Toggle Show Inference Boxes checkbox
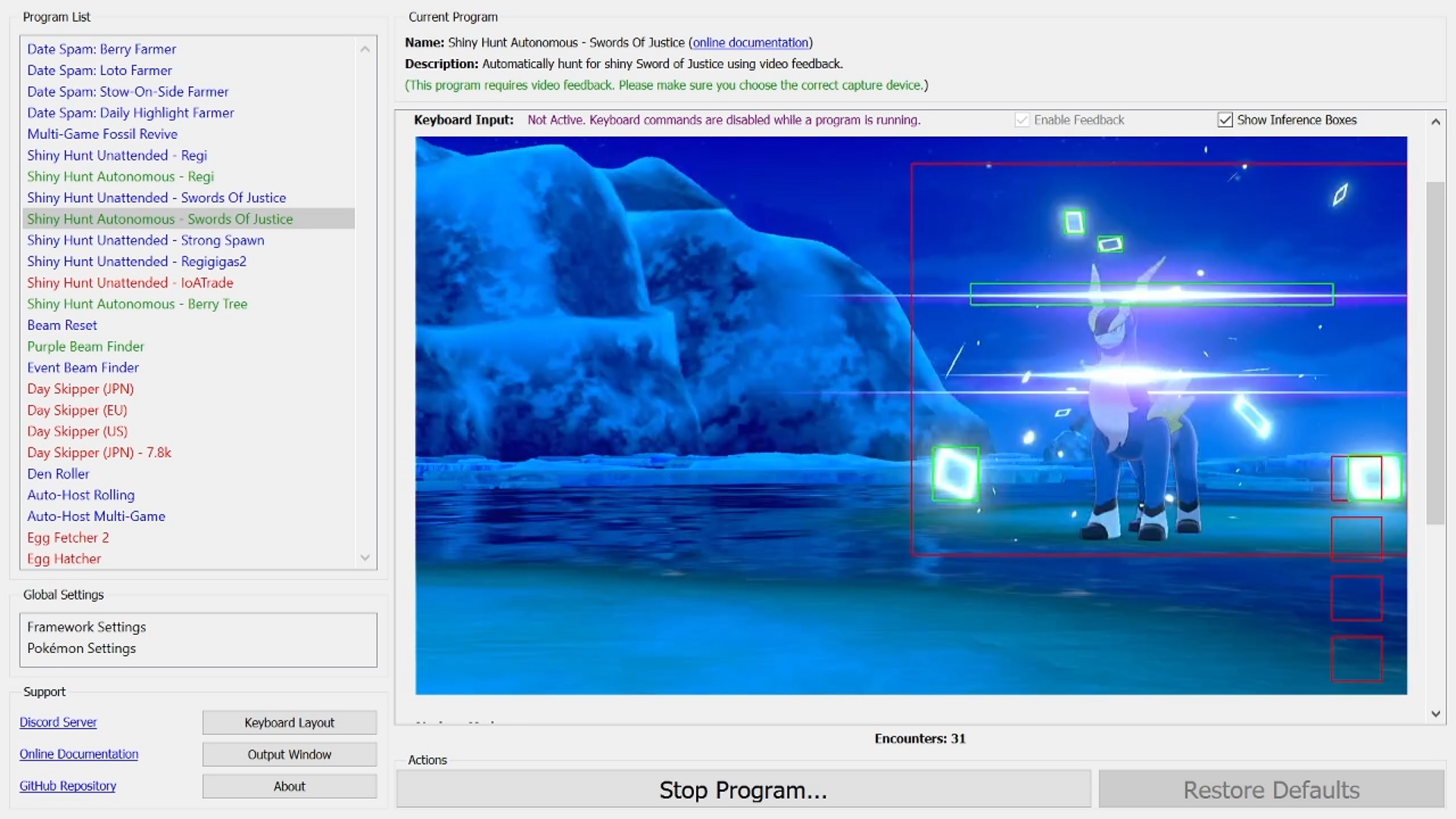Viewport: 1456px width, 819px height. click(x=1225, y=120)
